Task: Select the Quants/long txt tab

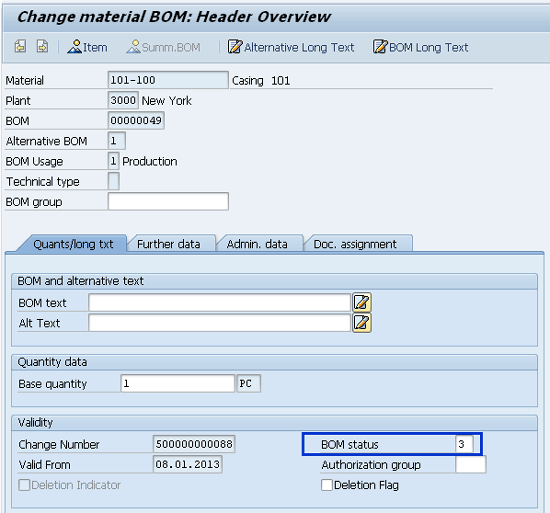Action: 73,244
